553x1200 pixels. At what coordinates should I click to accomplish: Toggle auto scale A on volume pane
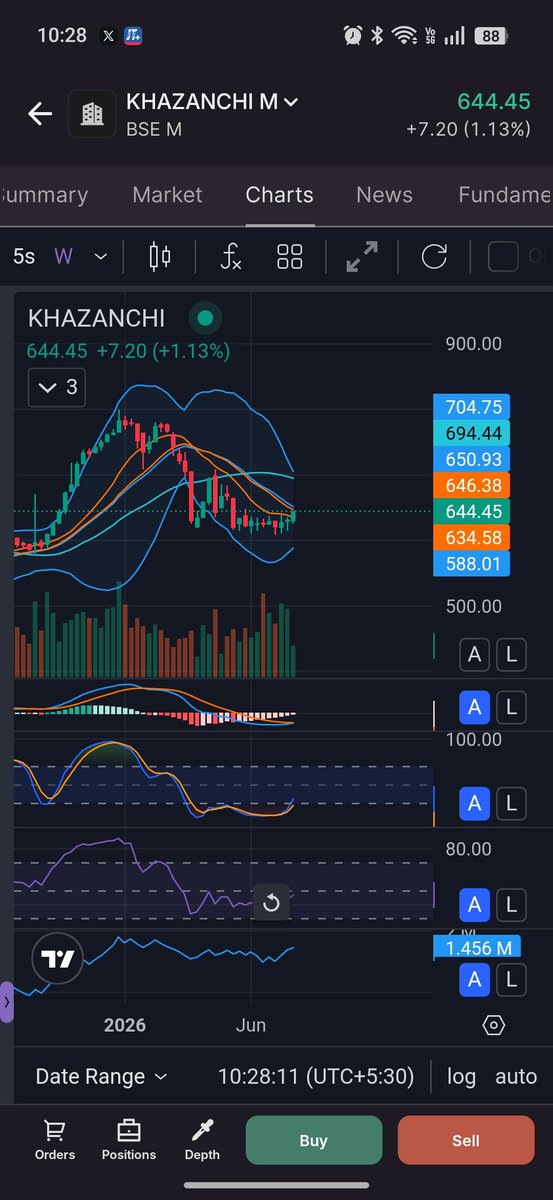(474, 655)
